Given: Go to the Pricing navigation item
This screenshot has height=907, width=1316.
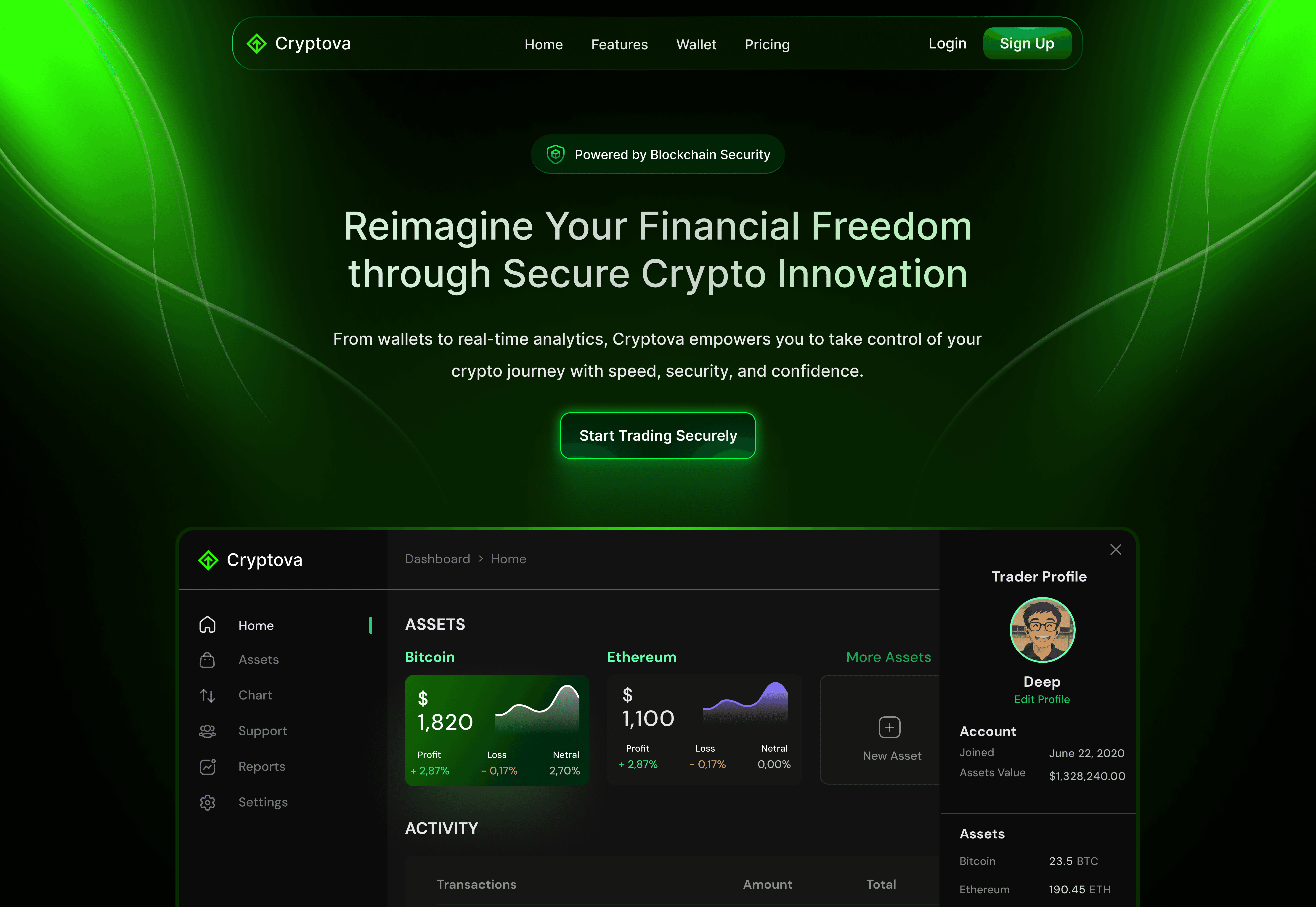Looking at the screenshot, I should coord(767,44).
